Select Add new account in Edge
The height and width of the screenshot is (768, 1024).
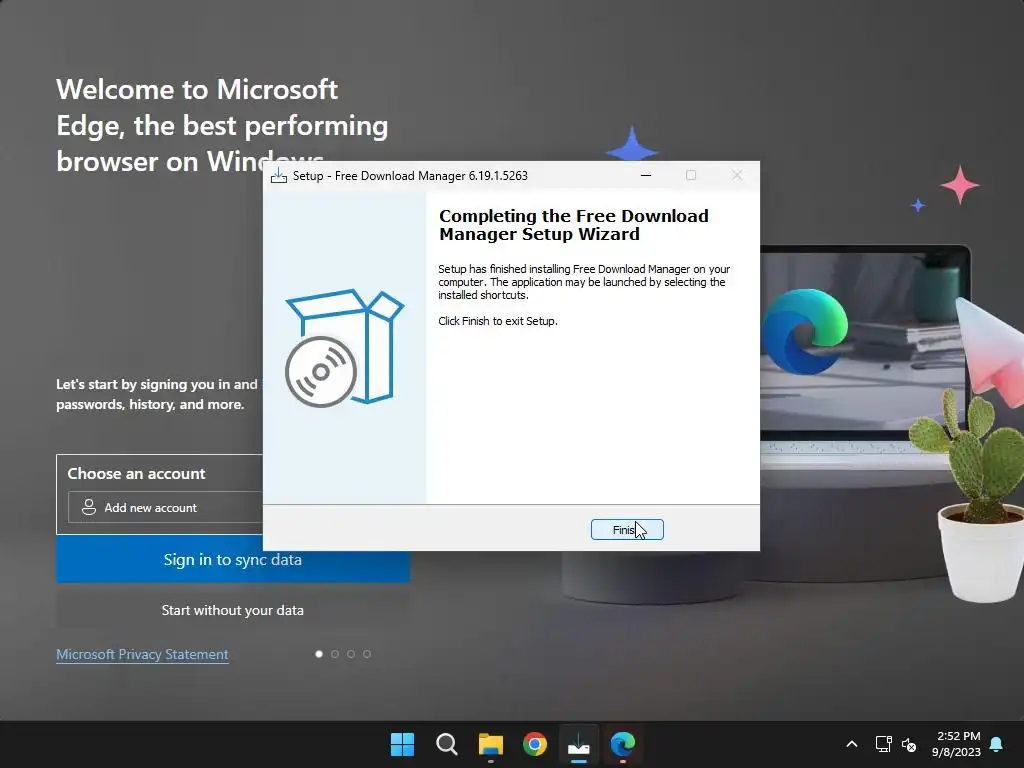coord(165,507)
